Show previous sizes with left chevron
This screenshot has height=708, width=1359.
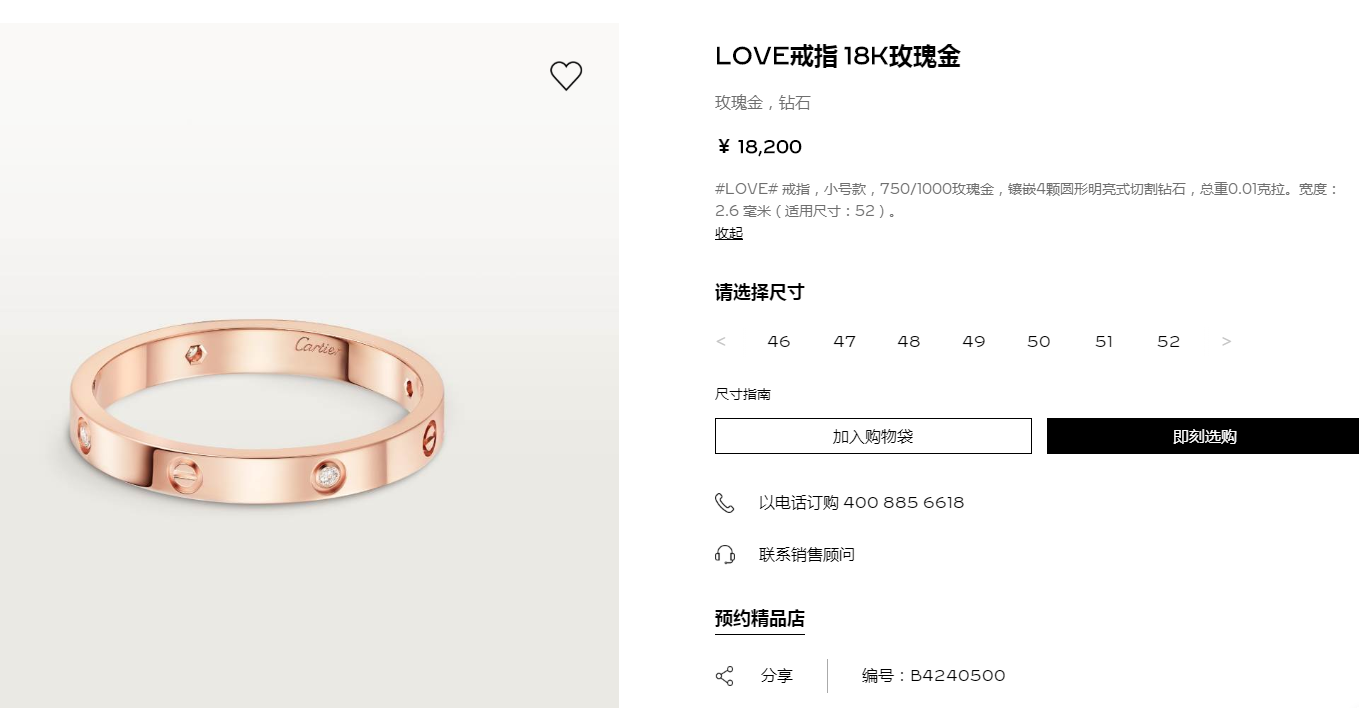721,342
